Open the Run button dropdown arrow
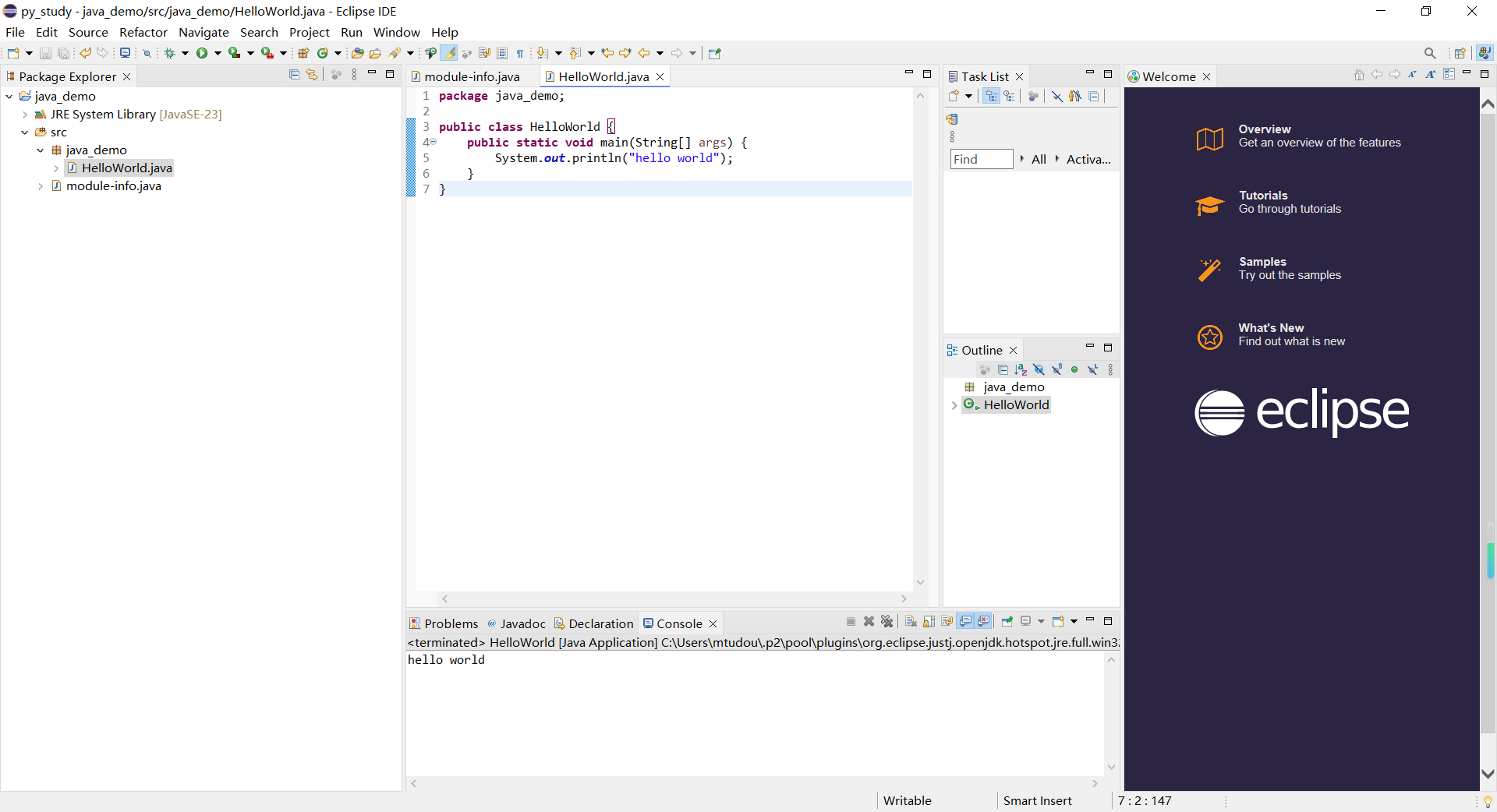 (218, 53)
